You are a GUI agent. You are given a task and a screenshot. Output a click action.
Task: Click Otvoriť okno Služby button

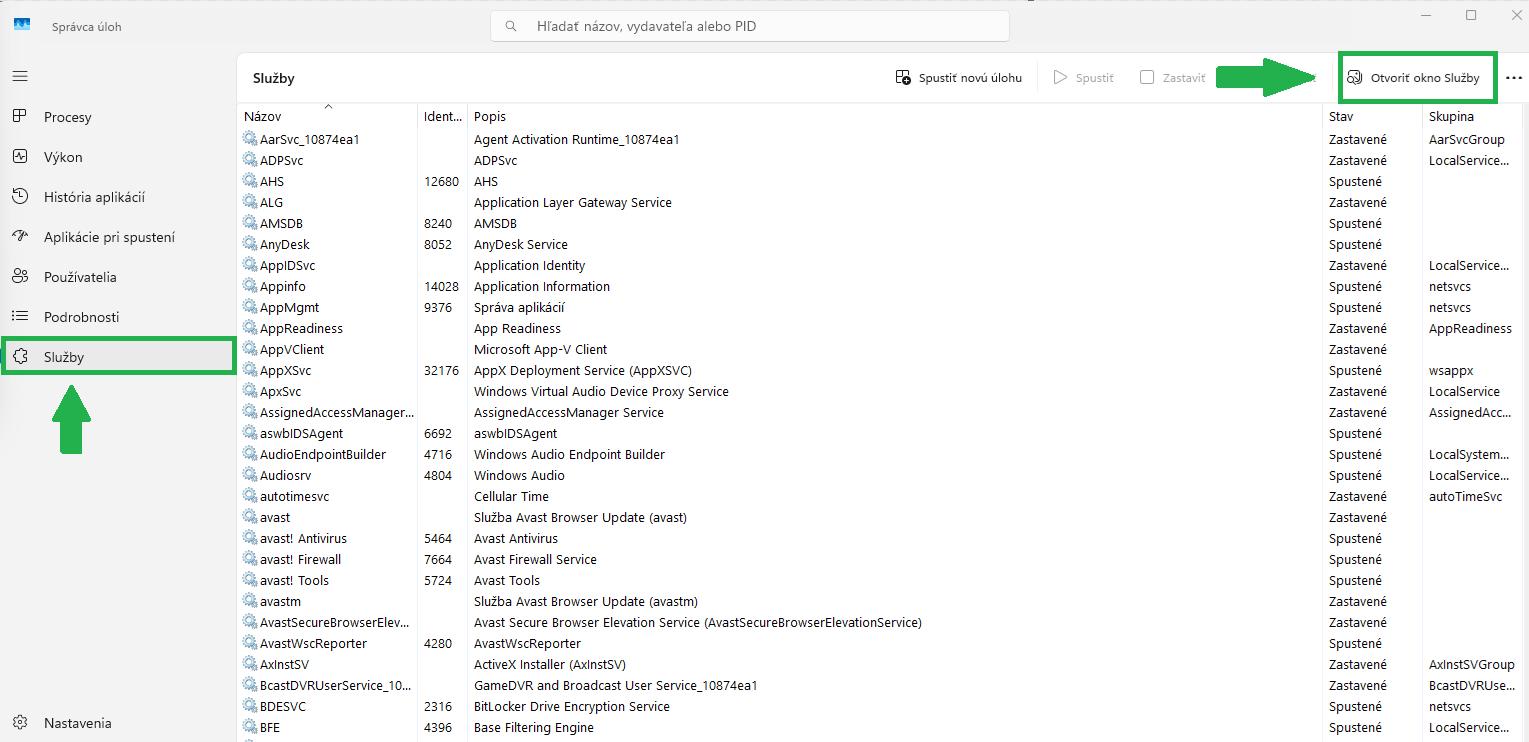(1417, 78)
